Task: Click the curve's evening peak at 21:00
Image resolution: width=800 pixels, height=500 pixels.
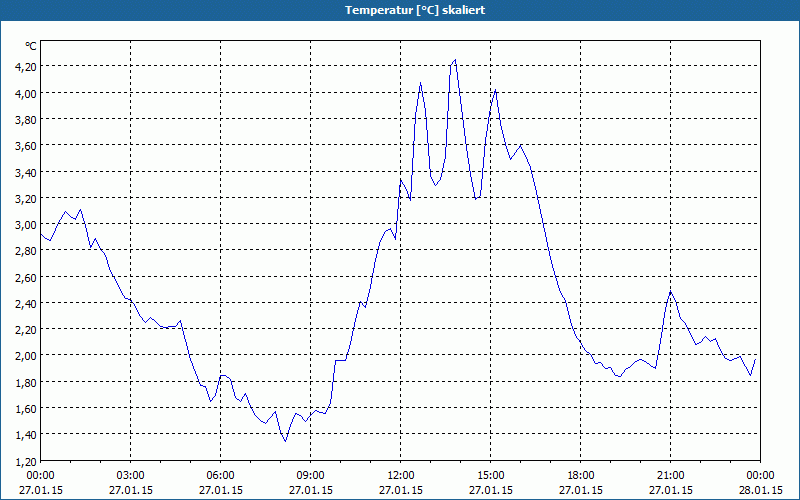Action: pyautogui.click(x=670, y=292)
